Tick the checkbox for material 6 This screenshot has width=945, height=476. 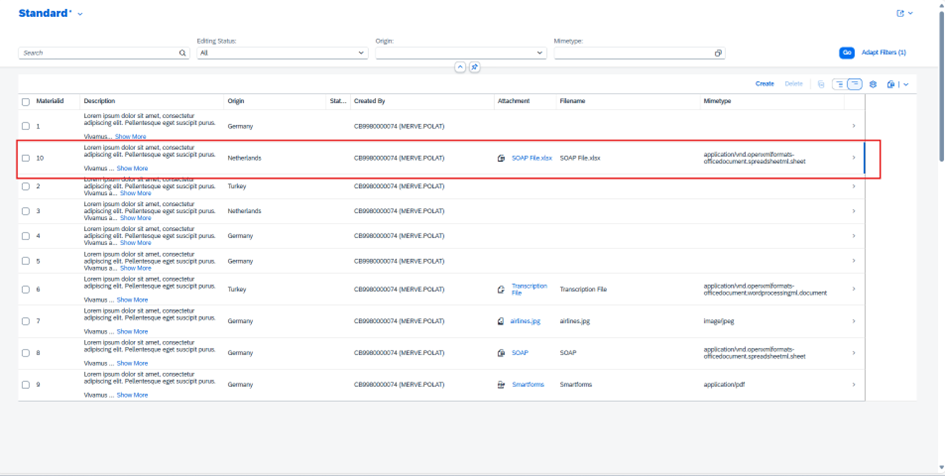26,289
